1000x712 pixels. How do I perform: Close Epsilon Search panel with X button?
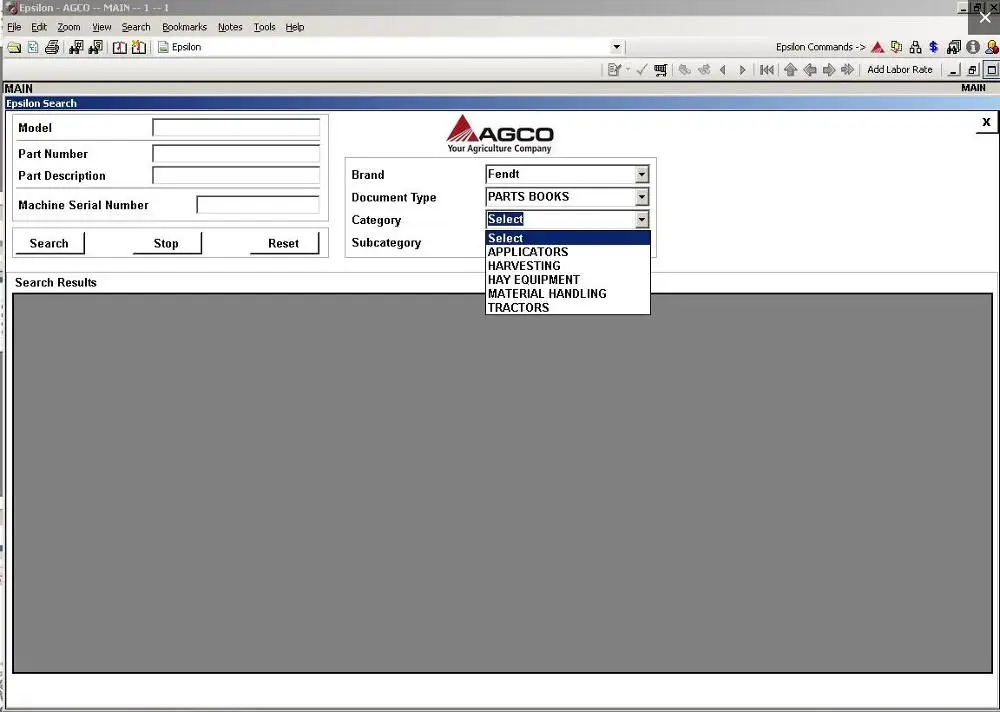[986, 122]
